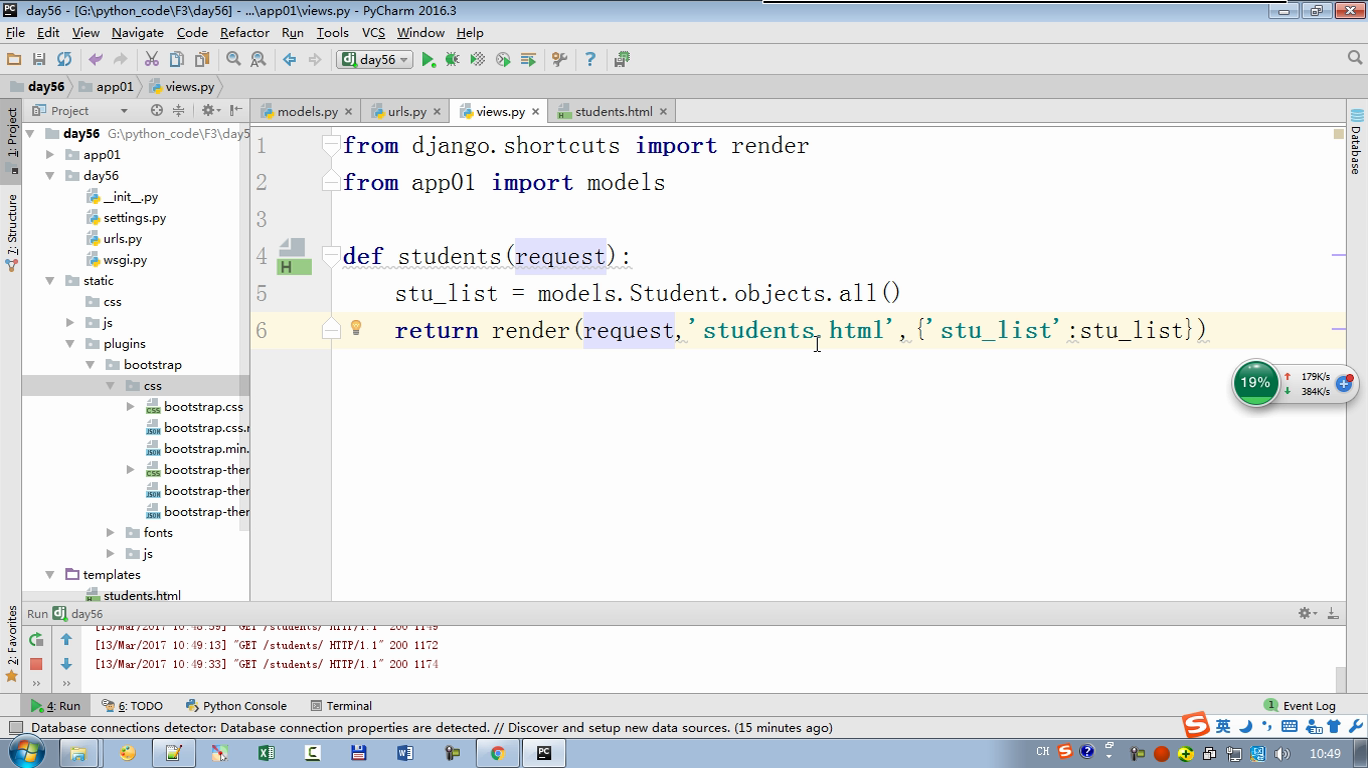Click the Scroll from Source target icon
The height and width of the screenshot is (768, 1368).
coord(156,111)
